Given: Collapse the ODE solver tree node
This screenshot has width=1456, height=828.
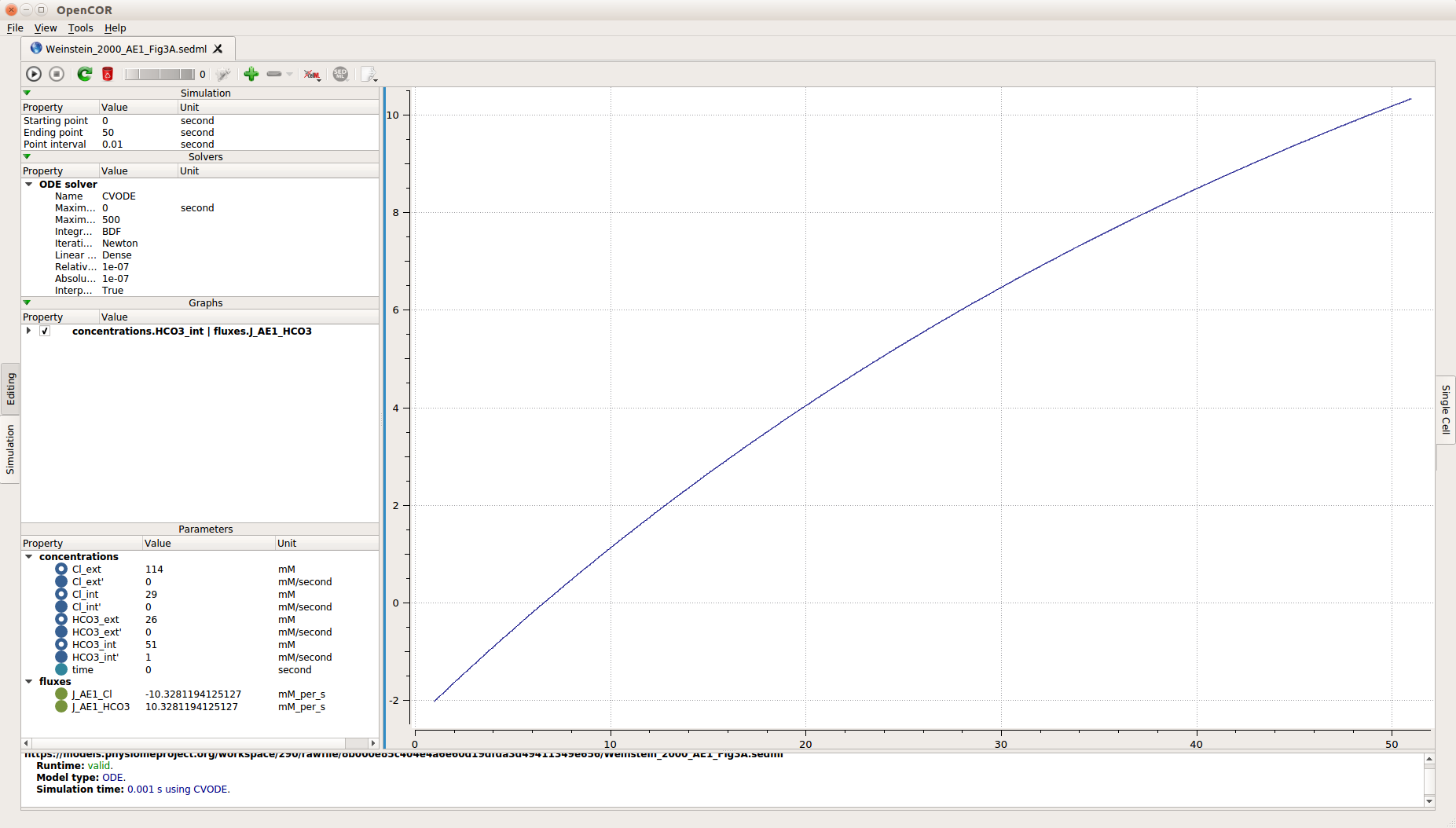Looking at the screenshot, I should (29, 185).
